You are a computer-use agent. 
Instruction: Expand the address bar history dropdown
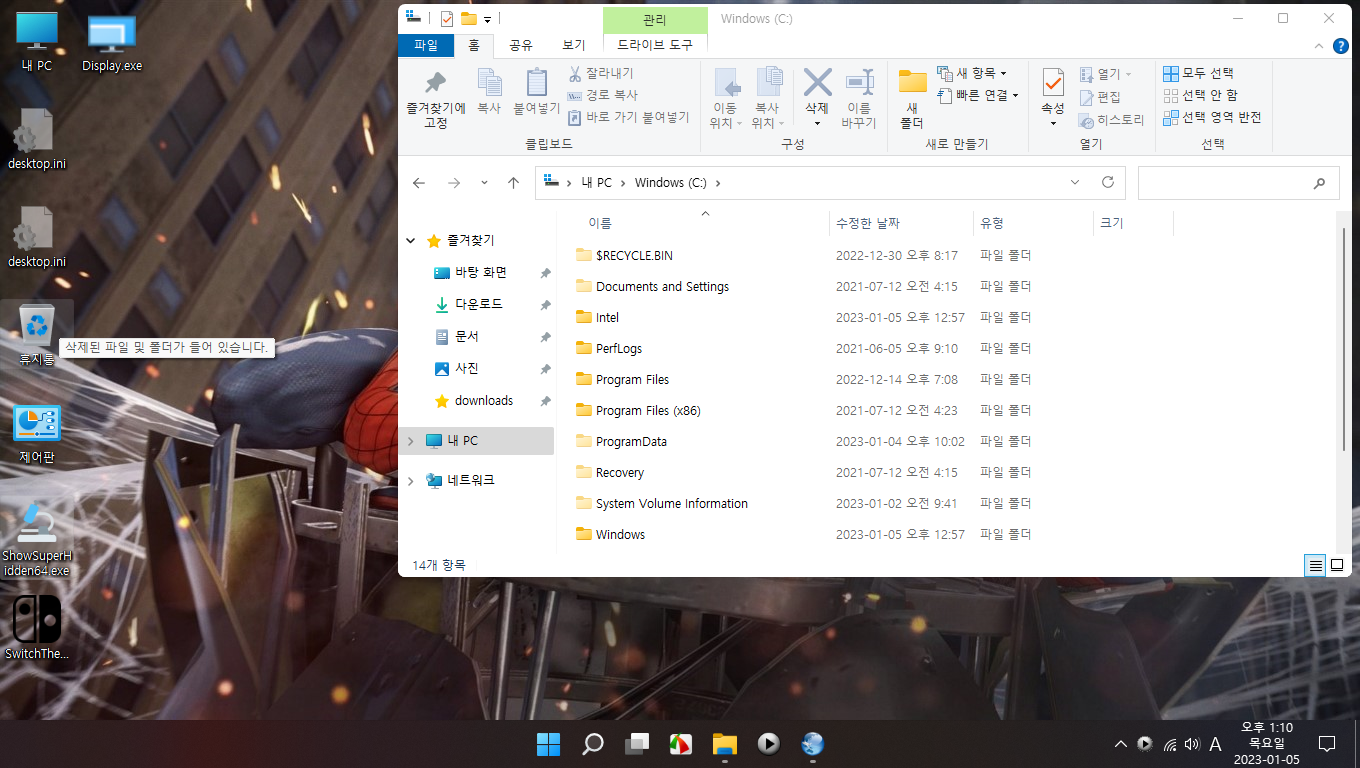tap(1075, 183)
